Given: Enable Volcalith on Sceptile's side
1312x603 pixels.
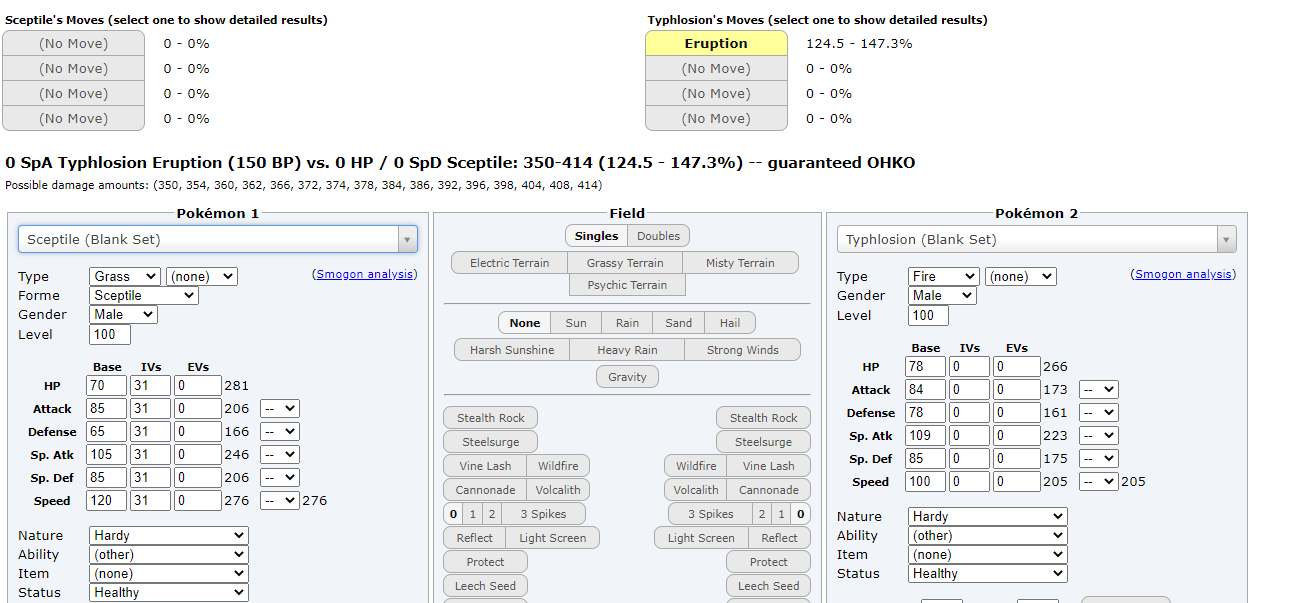Looking at the screenshot, I should tap(558, 490).
